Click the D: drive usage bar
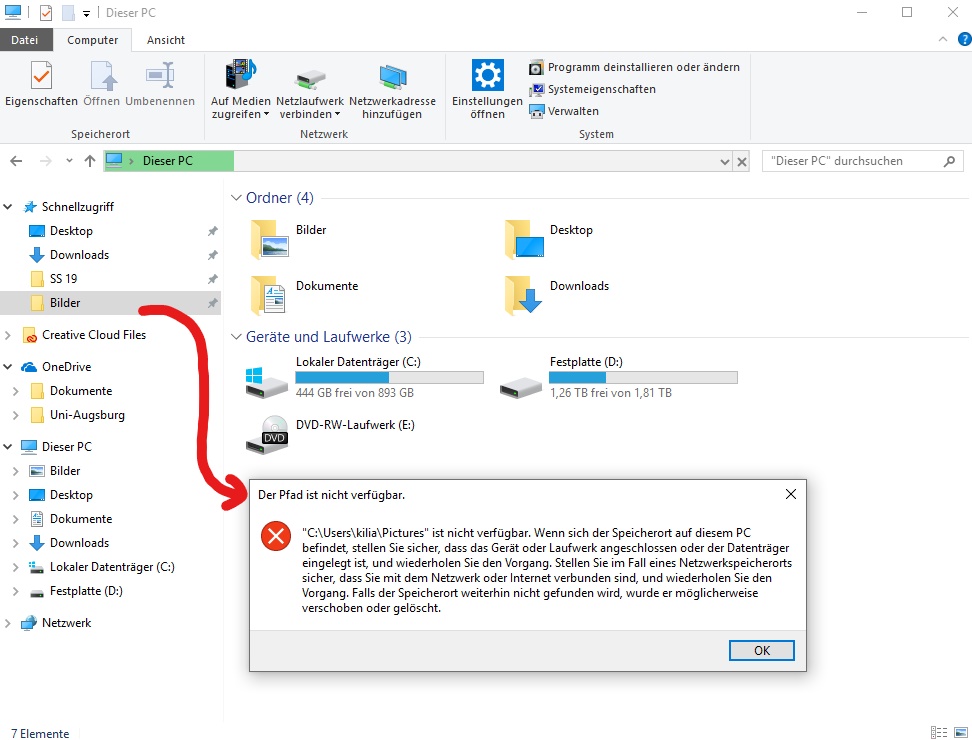Viewport: 972px width, 740px height. 643,377
